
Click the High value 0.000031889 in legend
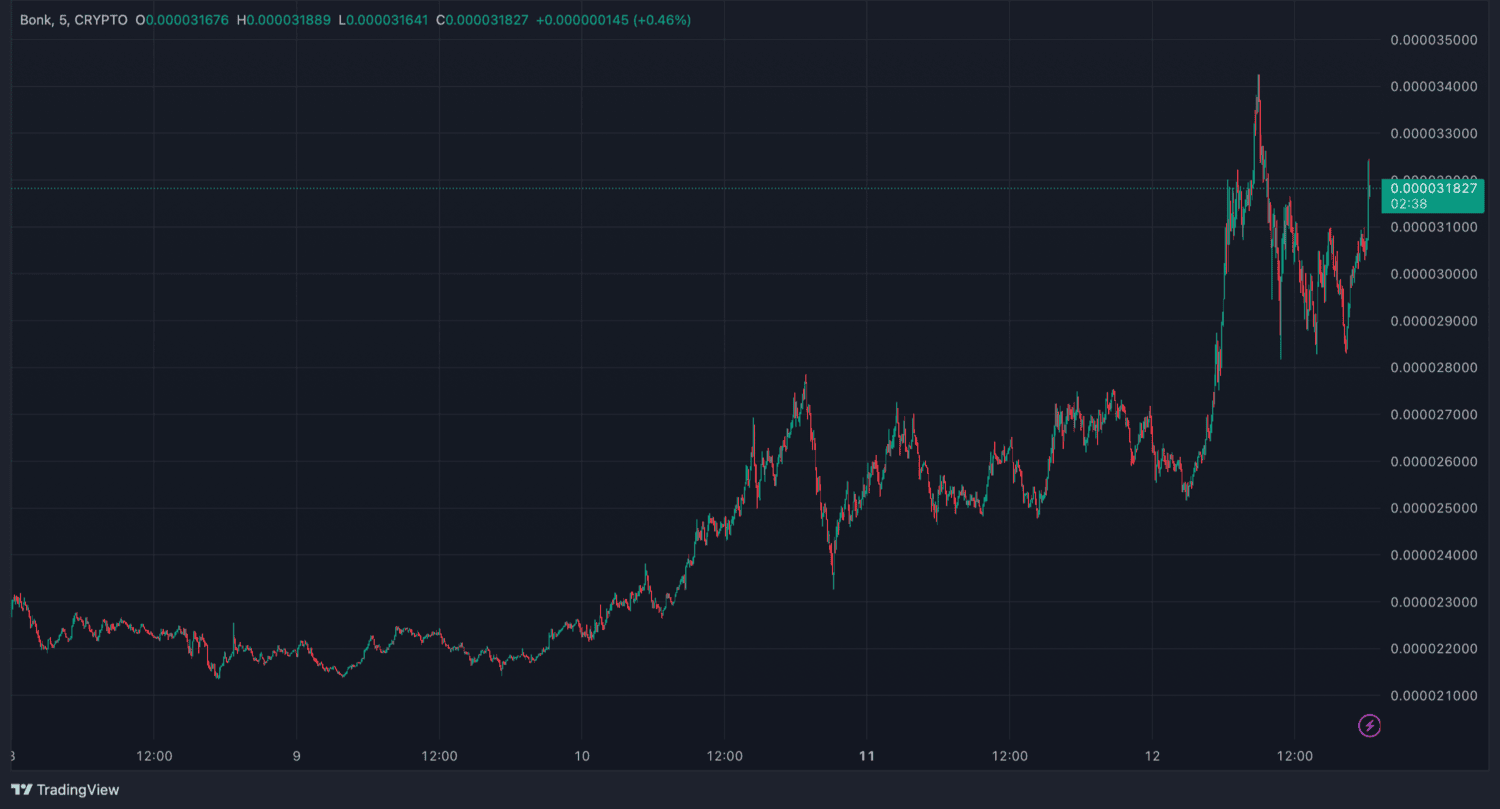tap(288, 20)
